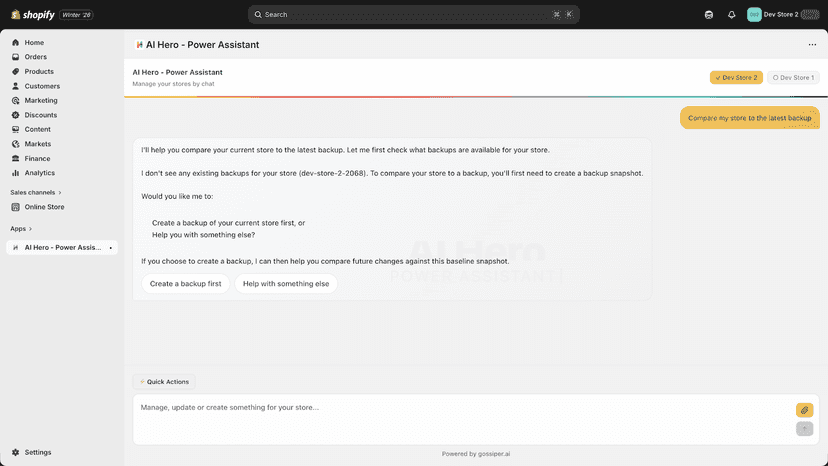Expand the Sales channels section

(x=36, y=192)
